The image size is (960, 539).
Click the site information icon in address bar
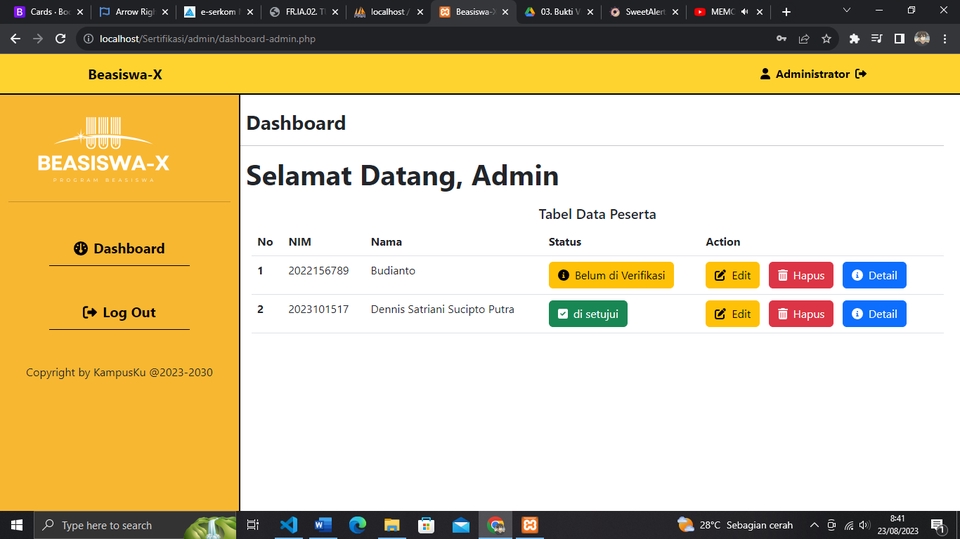(x=88, y=39)
